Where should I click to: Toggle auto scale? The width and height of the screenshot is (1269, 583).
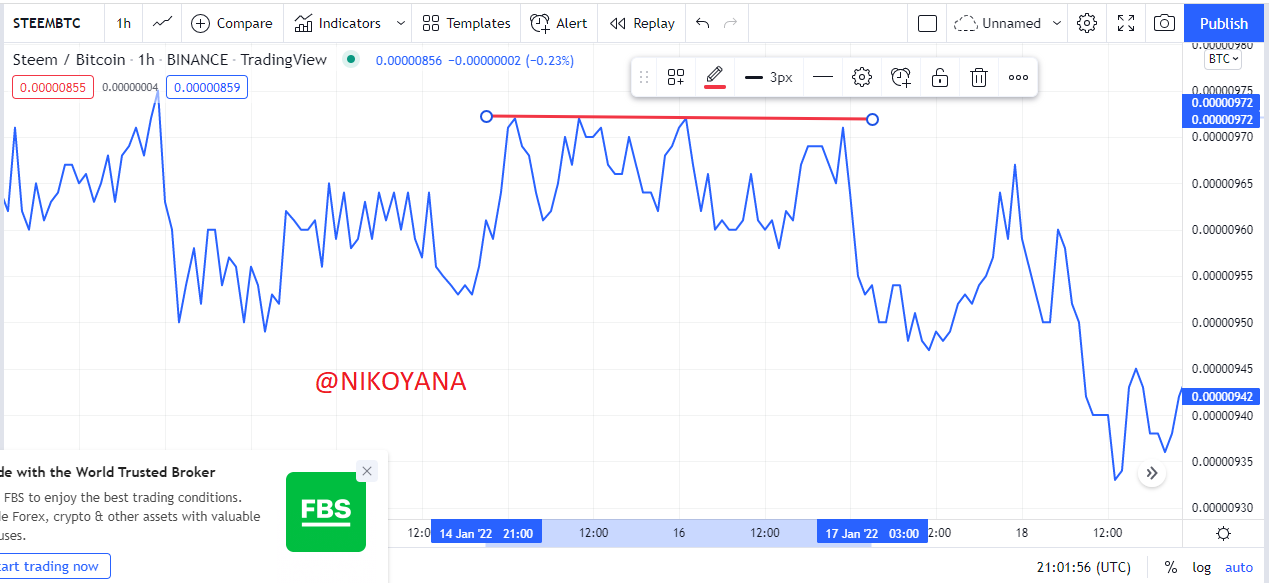pyautogui.click(x=1238, y=567)
